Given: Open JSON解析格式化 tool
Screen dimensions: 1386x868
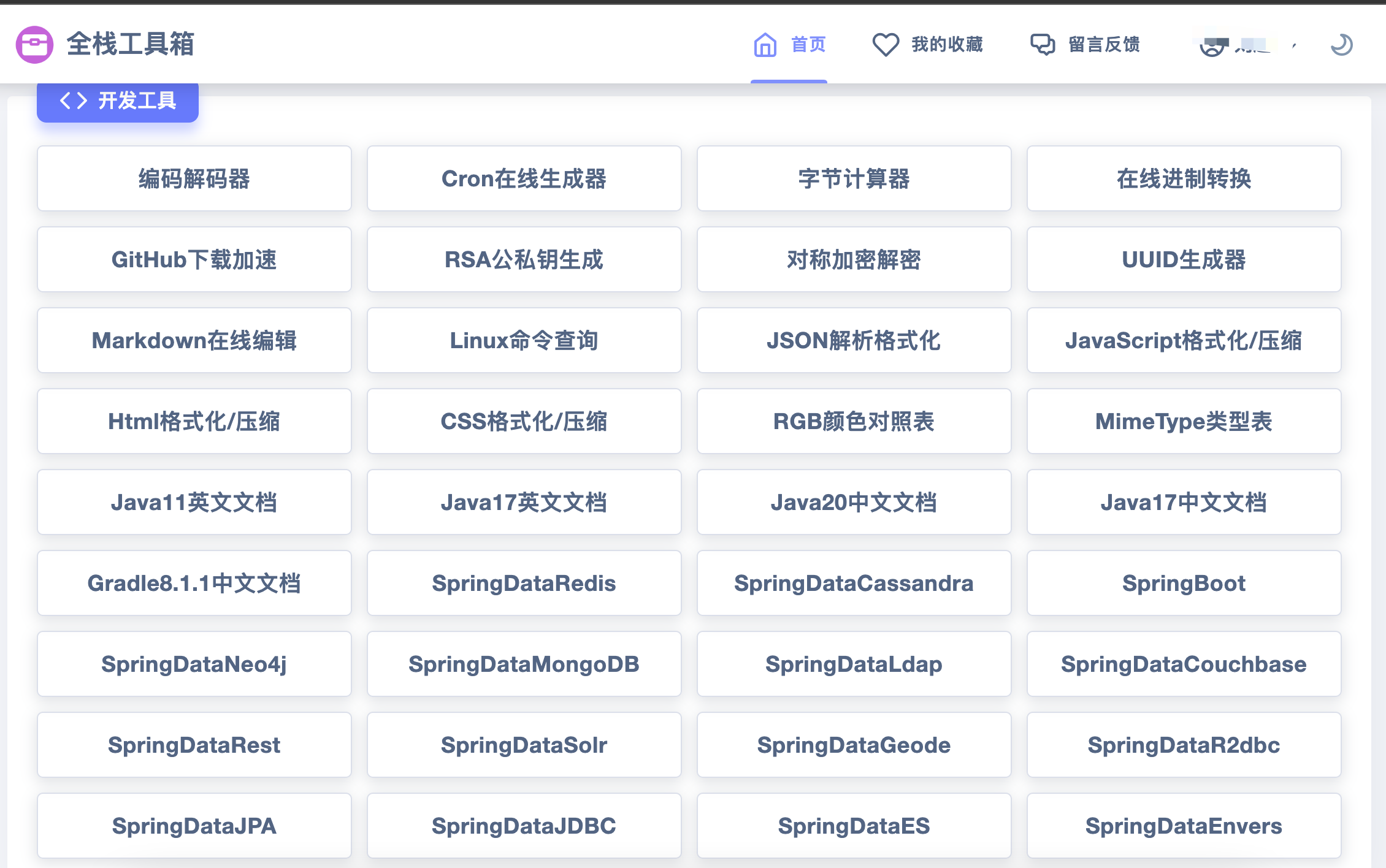Looking at the screenshot, I should (x=854, y=341).
